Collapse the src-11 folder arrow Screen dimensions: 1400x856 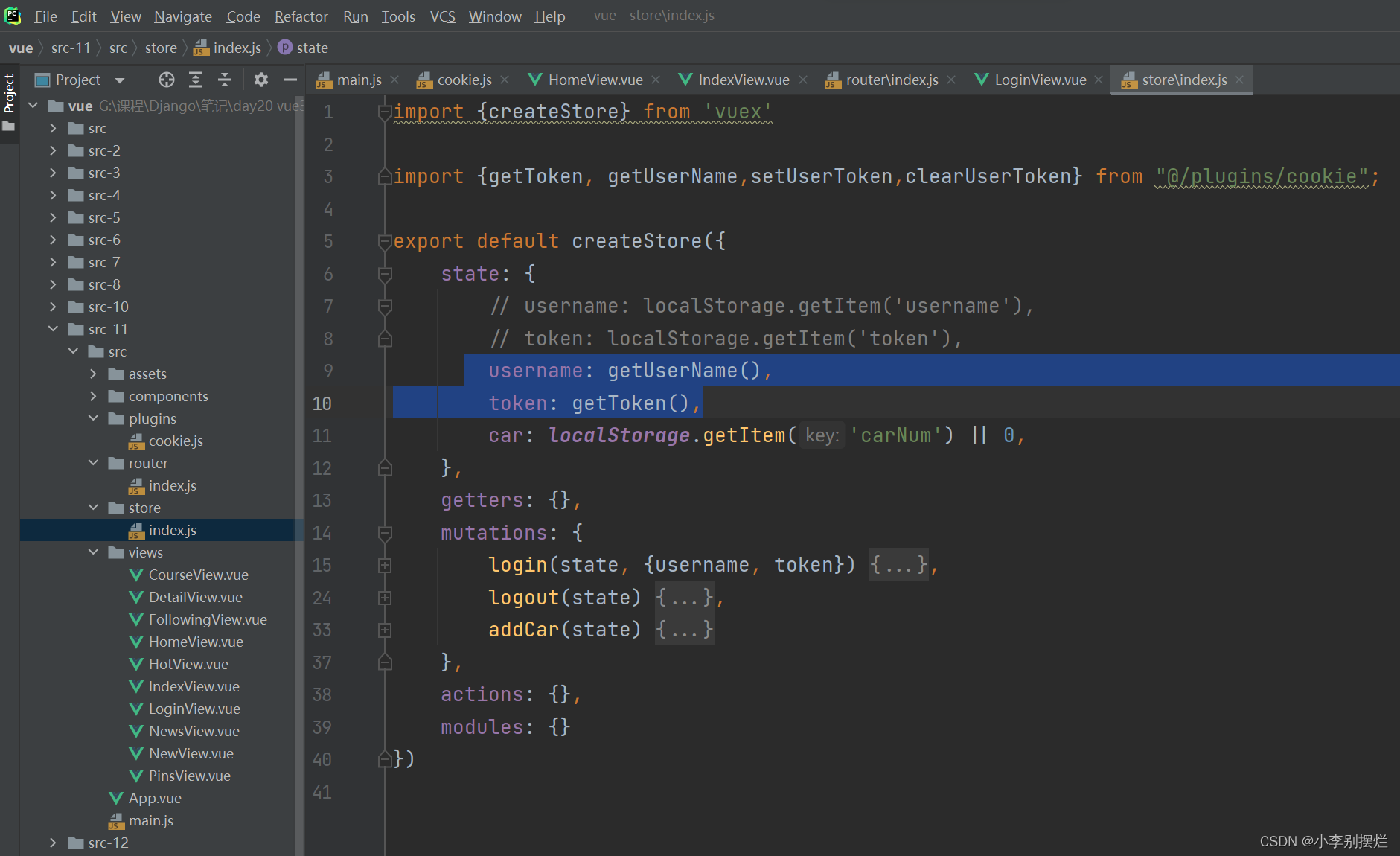click(53, 329)
